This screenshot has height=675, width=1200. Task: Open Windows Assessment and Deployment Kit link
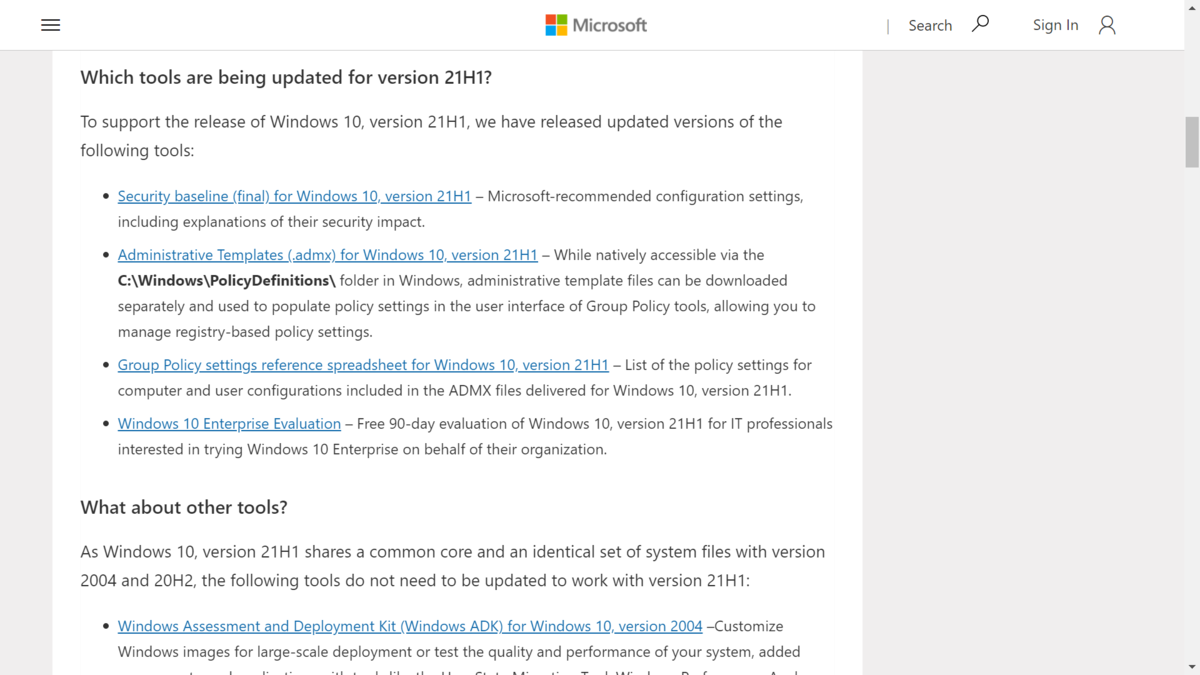(410, 626)
